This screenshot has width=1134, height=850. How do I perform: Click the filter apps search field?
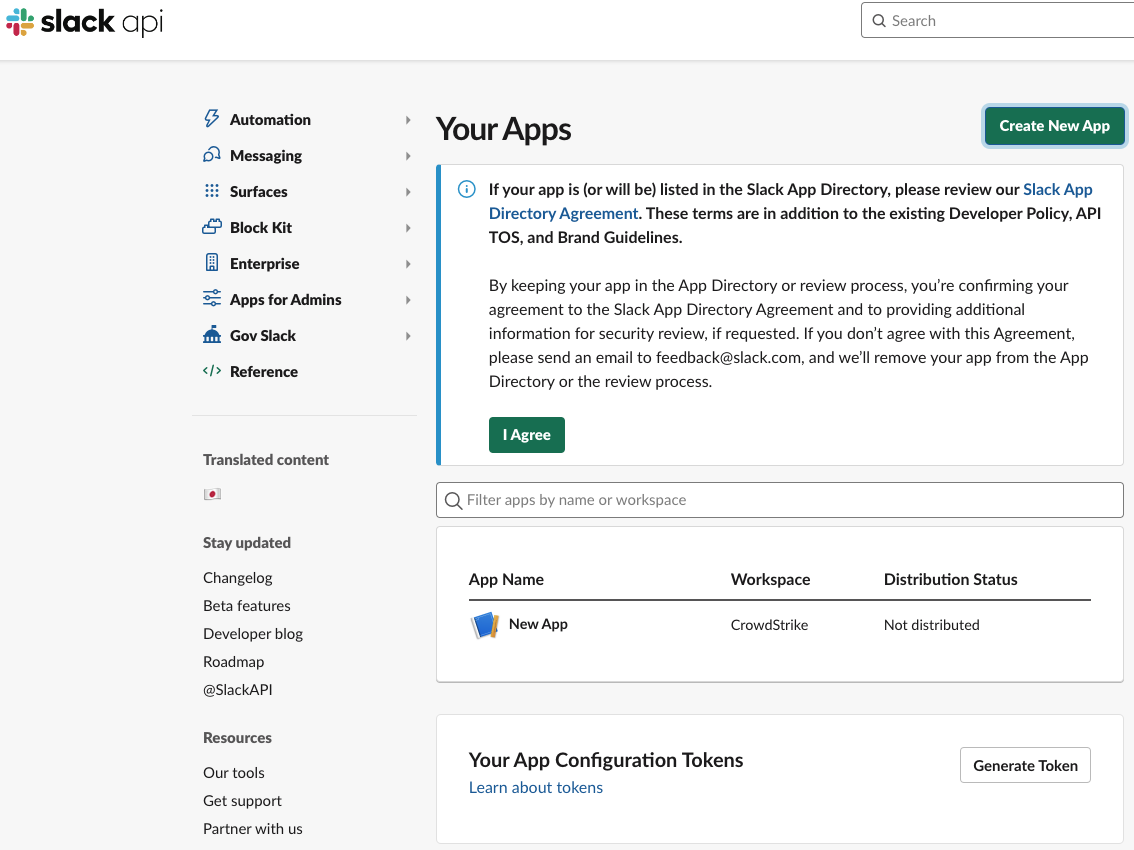(779, 499)
